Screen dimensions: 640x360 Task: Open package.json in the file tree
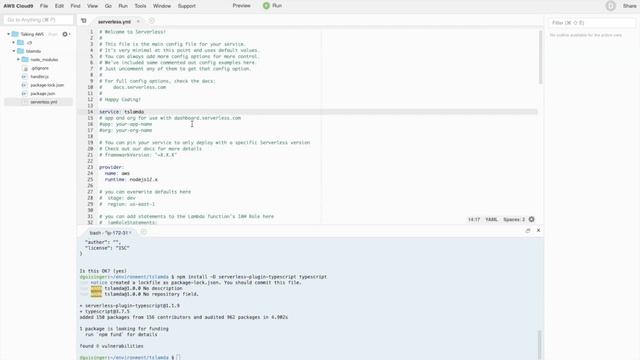coord(43,93)
